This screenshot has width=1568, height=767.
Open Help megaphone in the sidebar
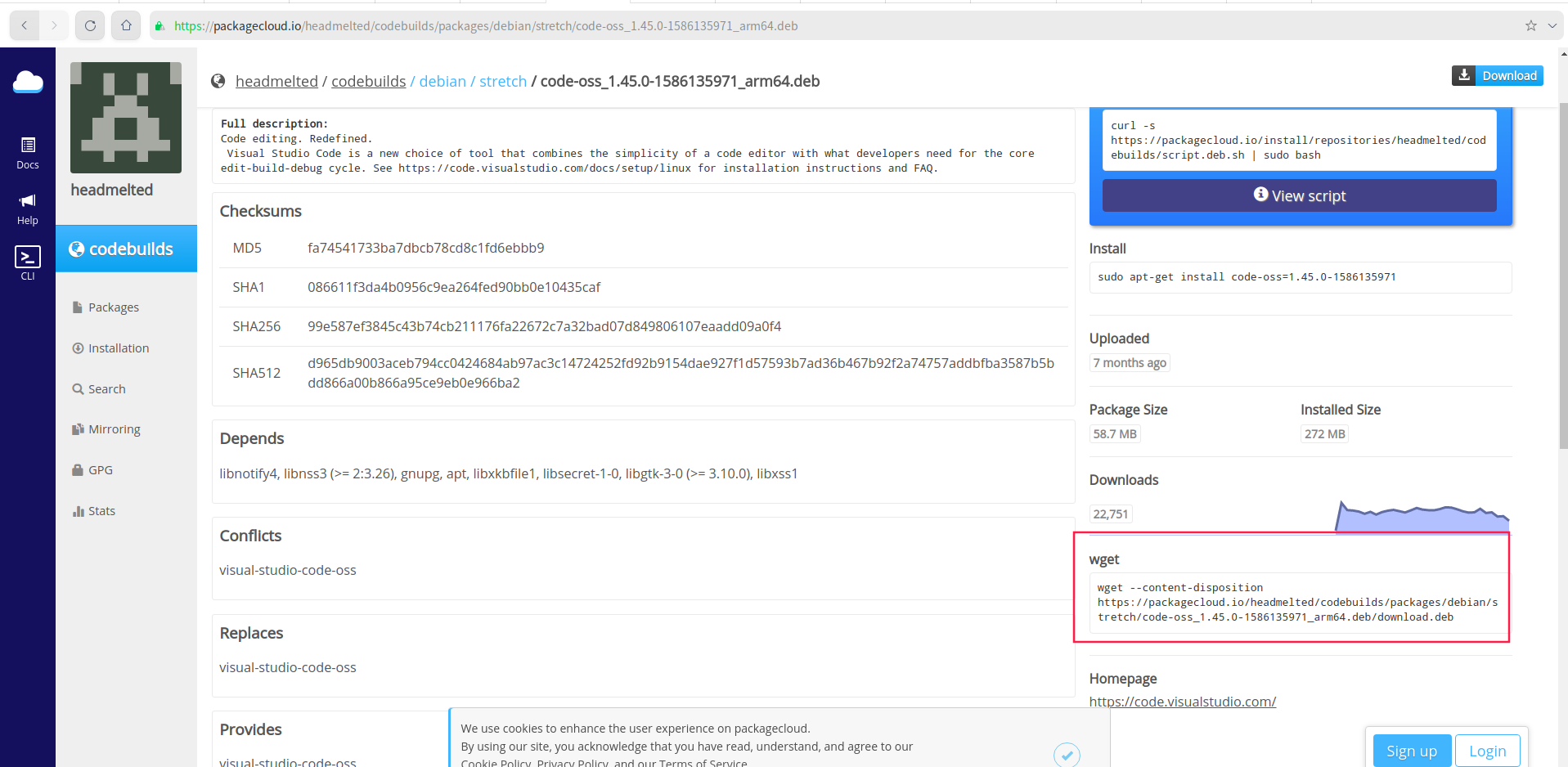[28, 209]
